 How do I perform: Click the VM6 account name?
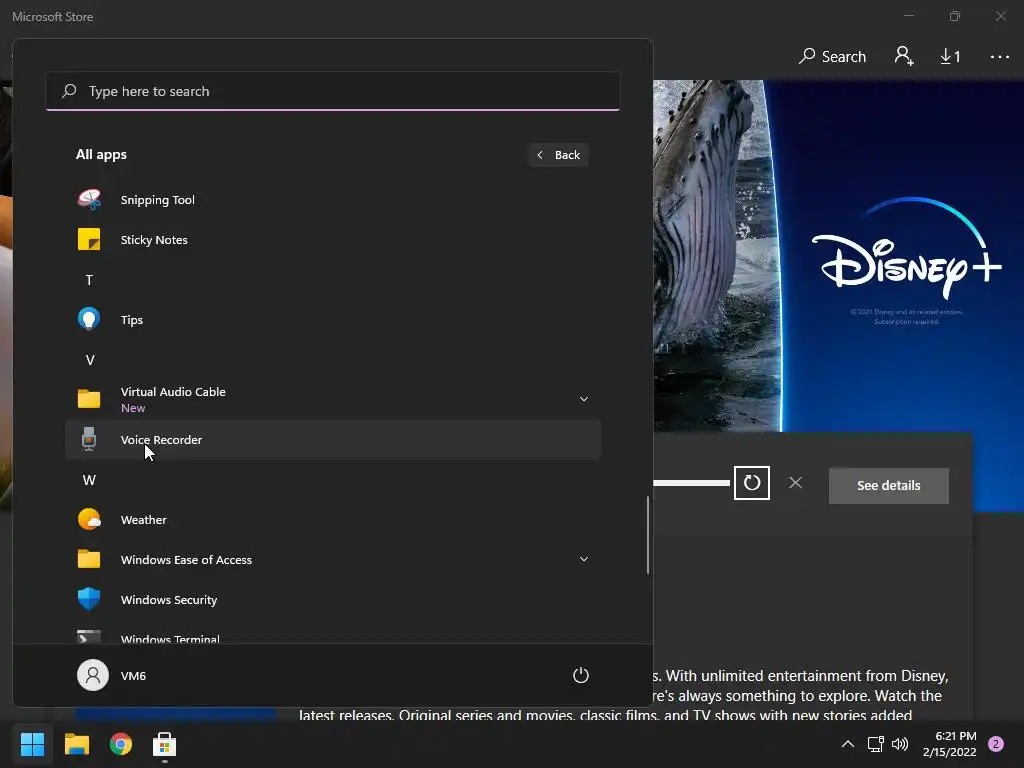click(133, 675)
